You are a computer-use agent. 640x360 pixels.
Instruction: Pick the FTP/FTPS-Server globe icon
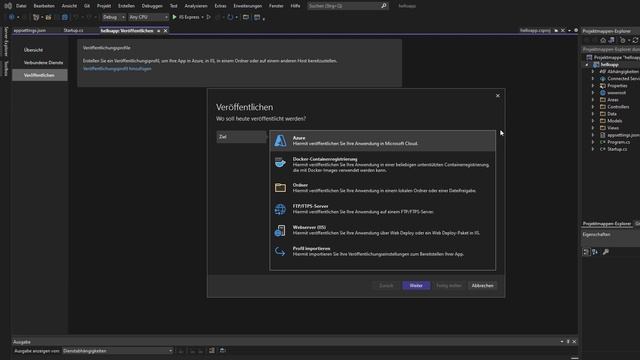coord(280,209)
